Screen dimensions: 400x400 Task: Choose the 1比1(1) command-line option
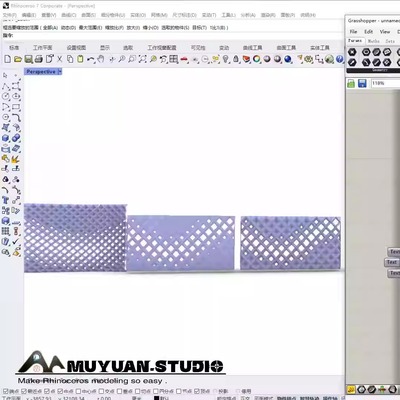pyautogui.click(x=217, y=28)
